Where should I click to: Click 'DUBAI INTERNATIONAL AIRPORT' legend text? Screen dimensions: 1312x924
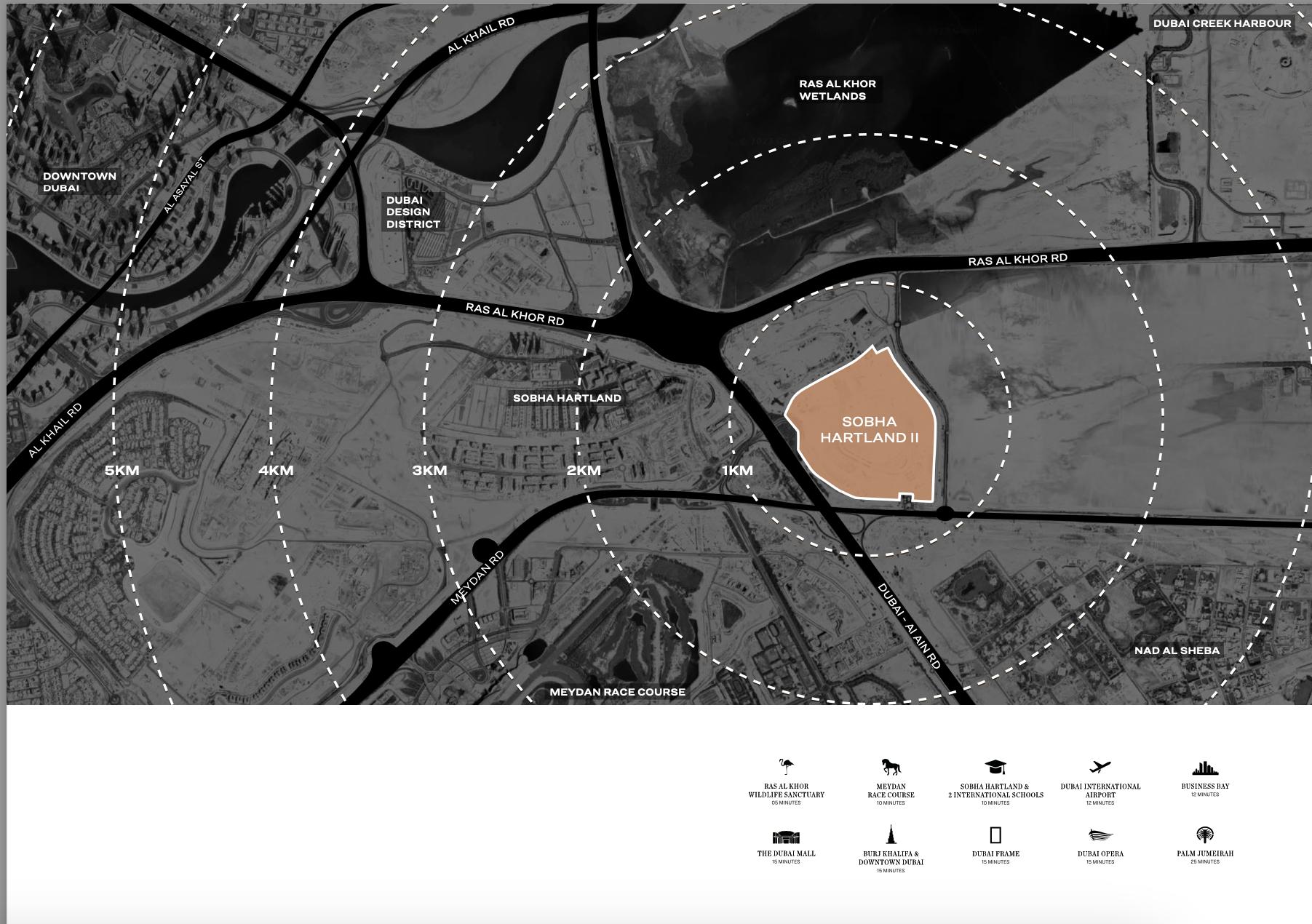coord(1100,791)
